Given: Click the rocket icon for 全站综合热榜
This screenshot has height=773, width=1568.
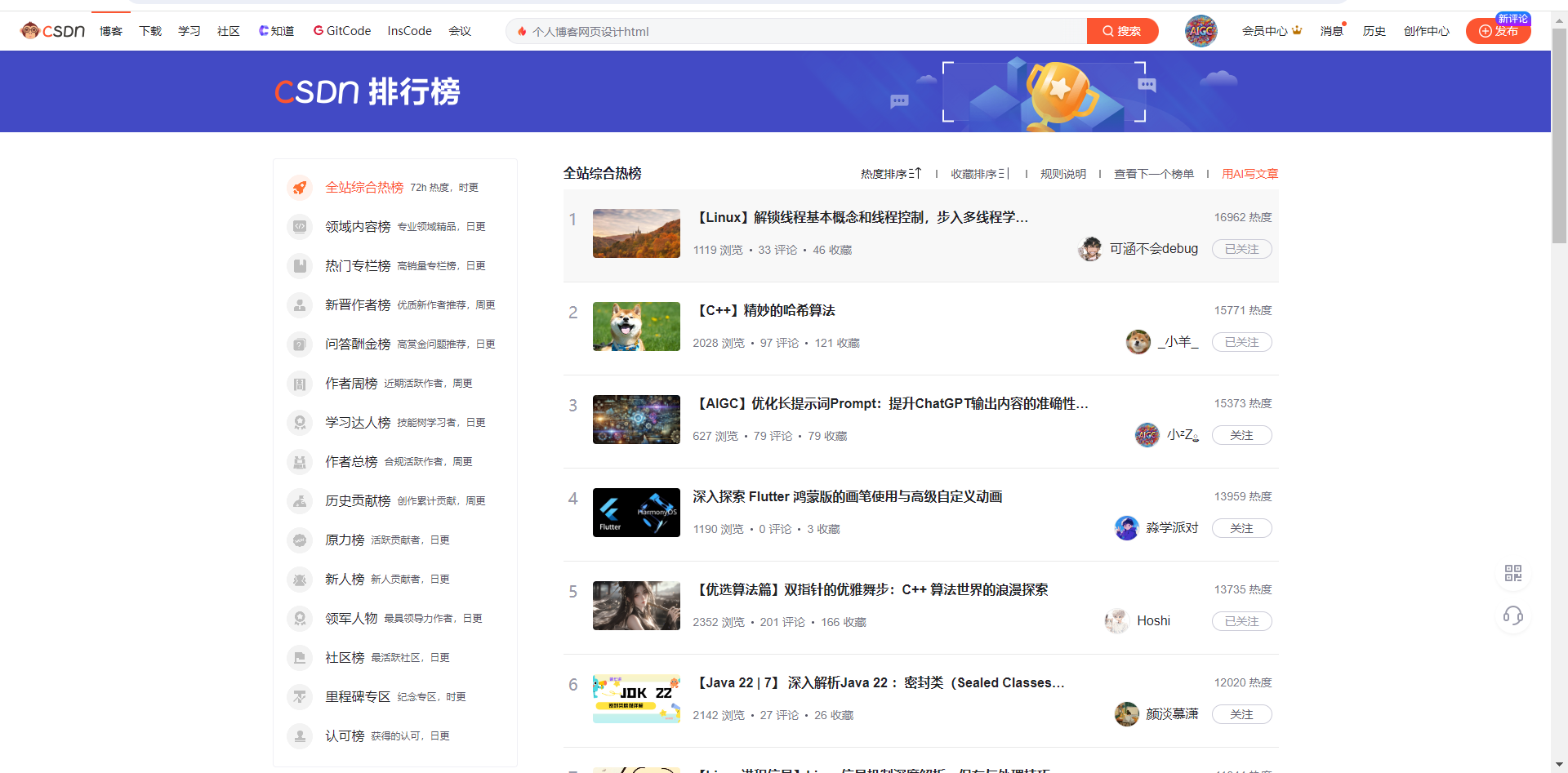Looking at the screenshot, I should [x=300, y=188].
